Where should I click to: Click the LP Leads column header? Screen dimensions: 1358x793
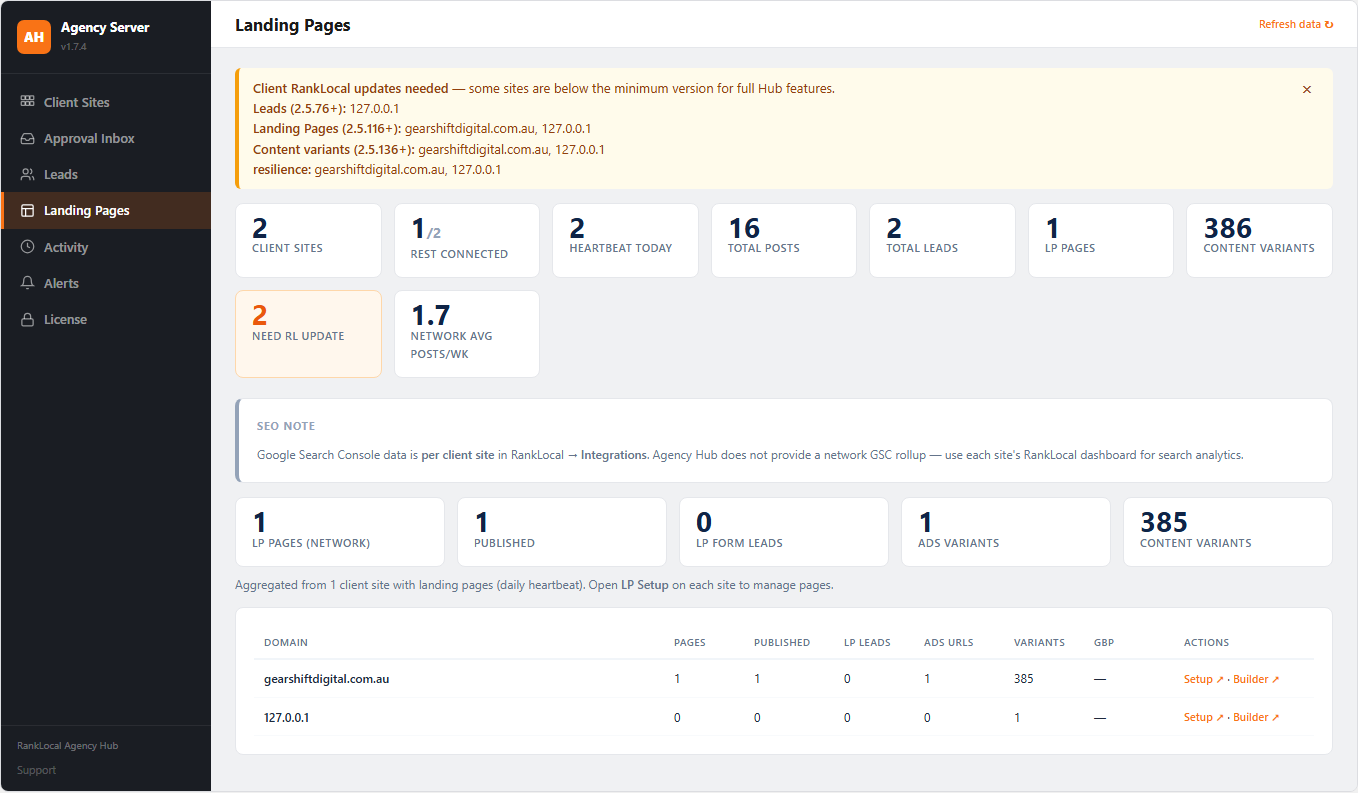(x=867, y=643)
